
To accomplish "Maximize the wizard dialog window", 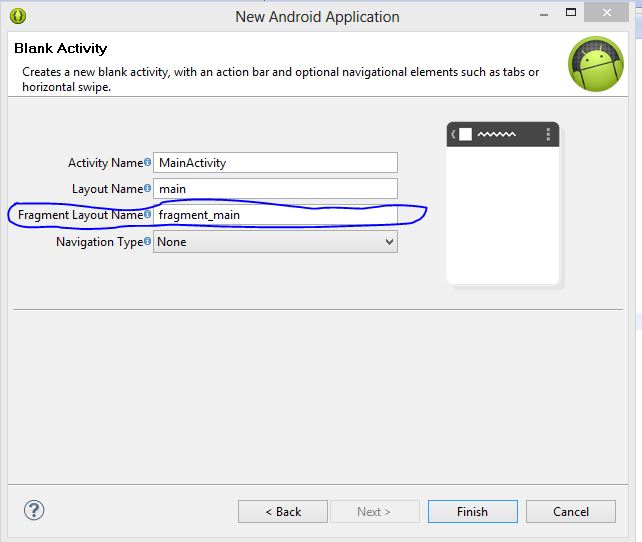I will click(571, 13).
